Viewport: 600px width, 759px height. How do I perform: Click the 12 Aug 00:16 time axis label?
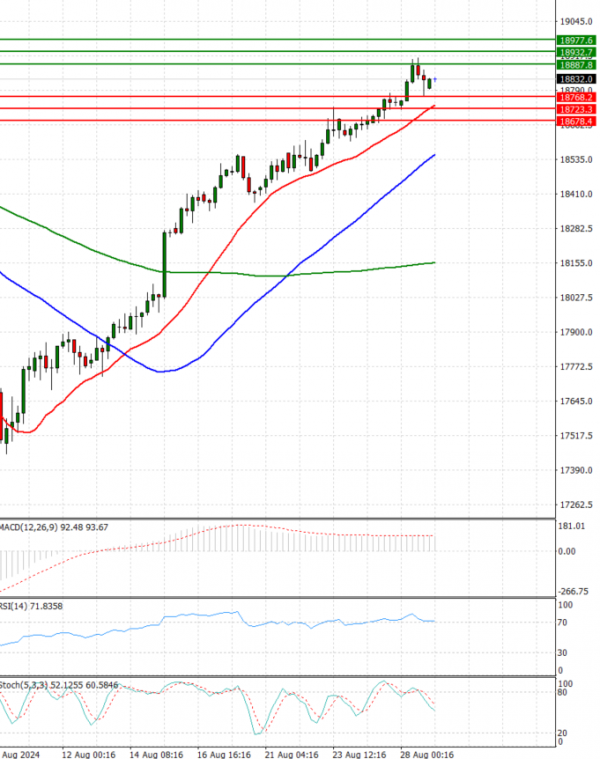click(89, 754)
